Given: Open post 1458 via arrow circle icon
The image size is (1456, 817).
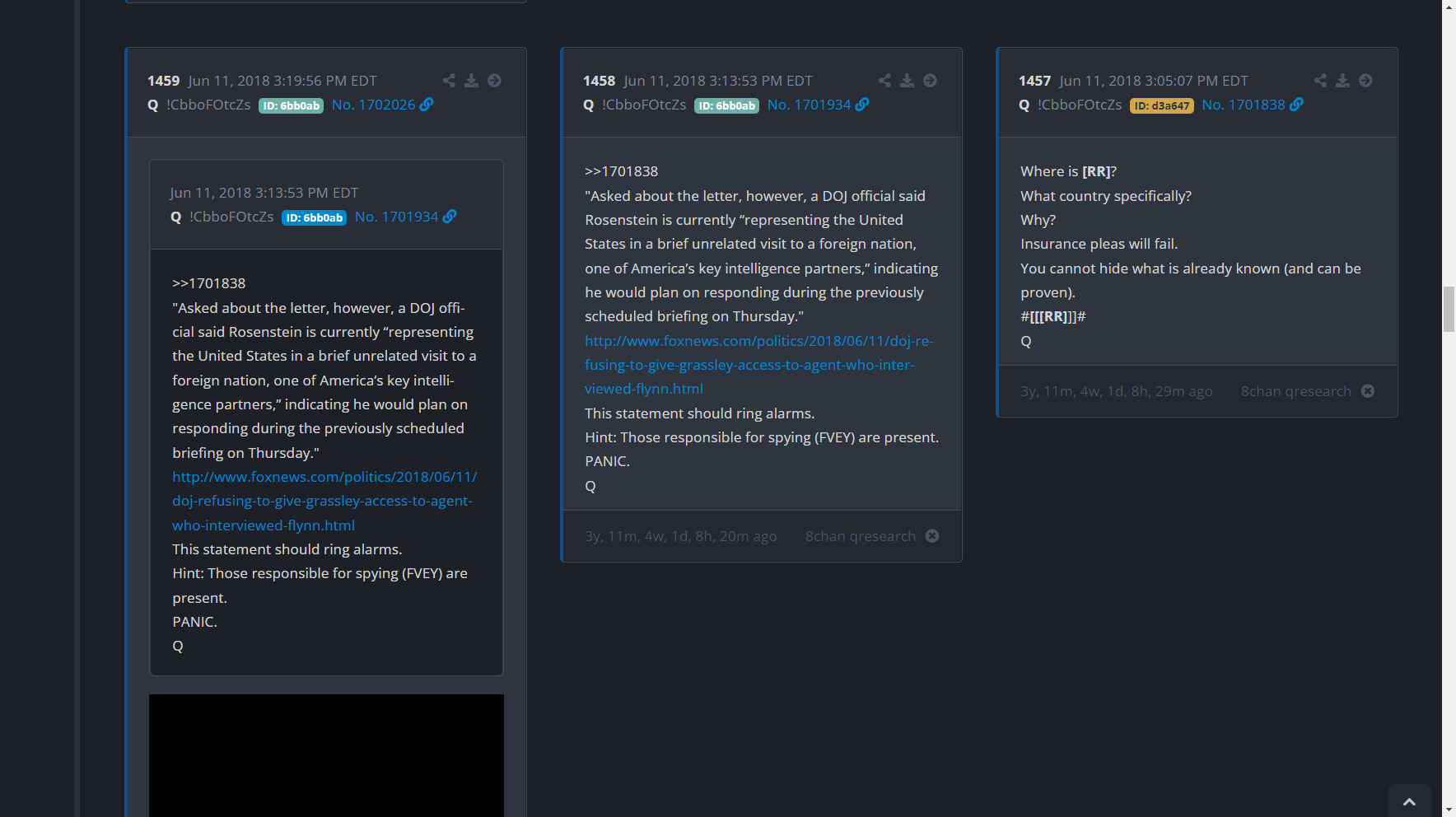Looking at the screenshot, I should tap(930, 81).
